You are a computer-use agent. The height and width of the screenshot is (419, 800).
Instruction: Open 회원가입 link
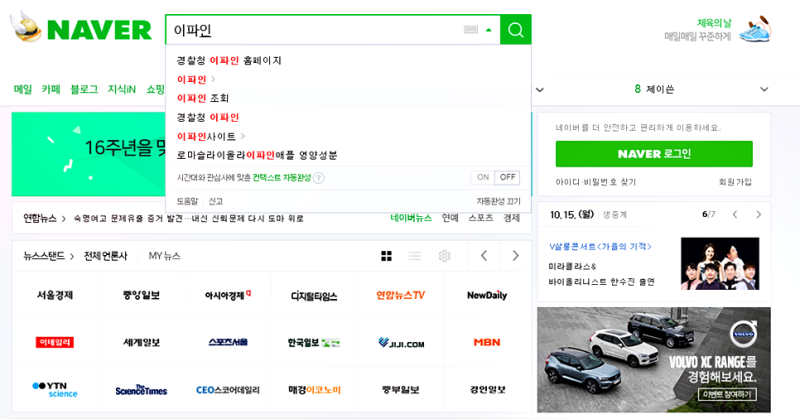[x=735, y=182]
